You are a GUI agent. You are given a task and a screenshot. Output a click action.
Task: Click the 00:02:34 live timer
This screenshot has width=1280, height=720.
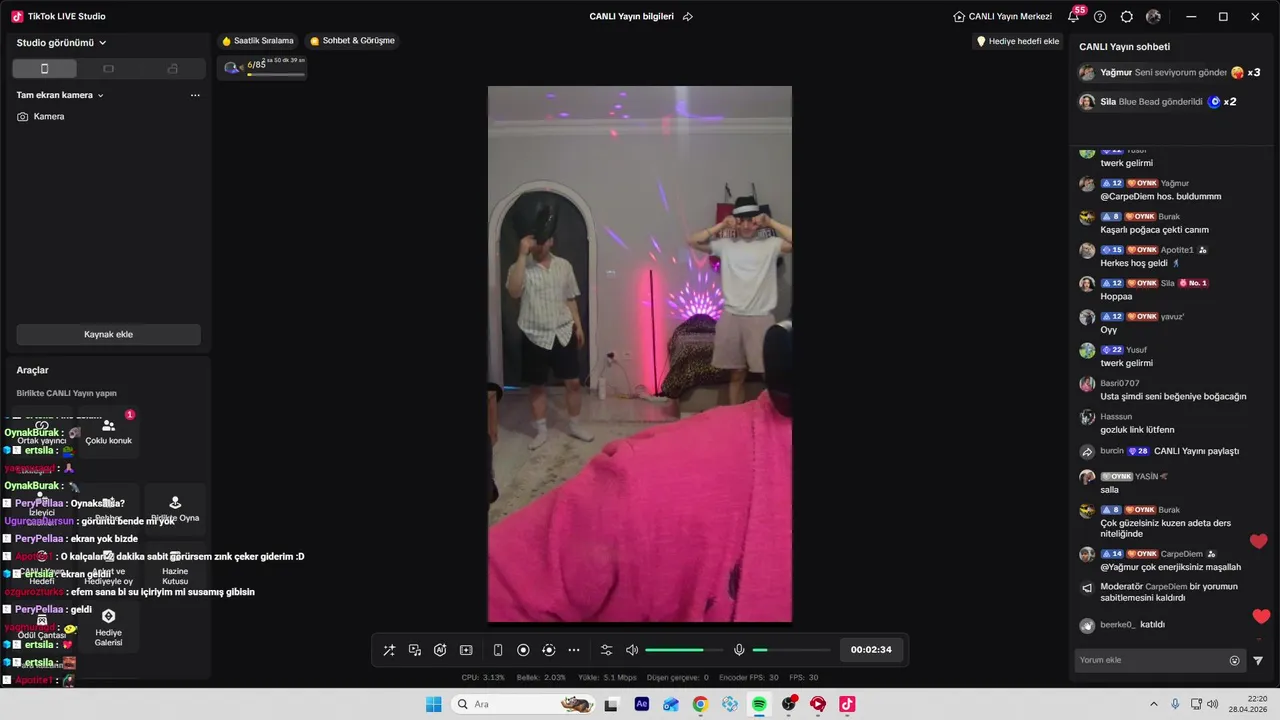tap(871, 650)
